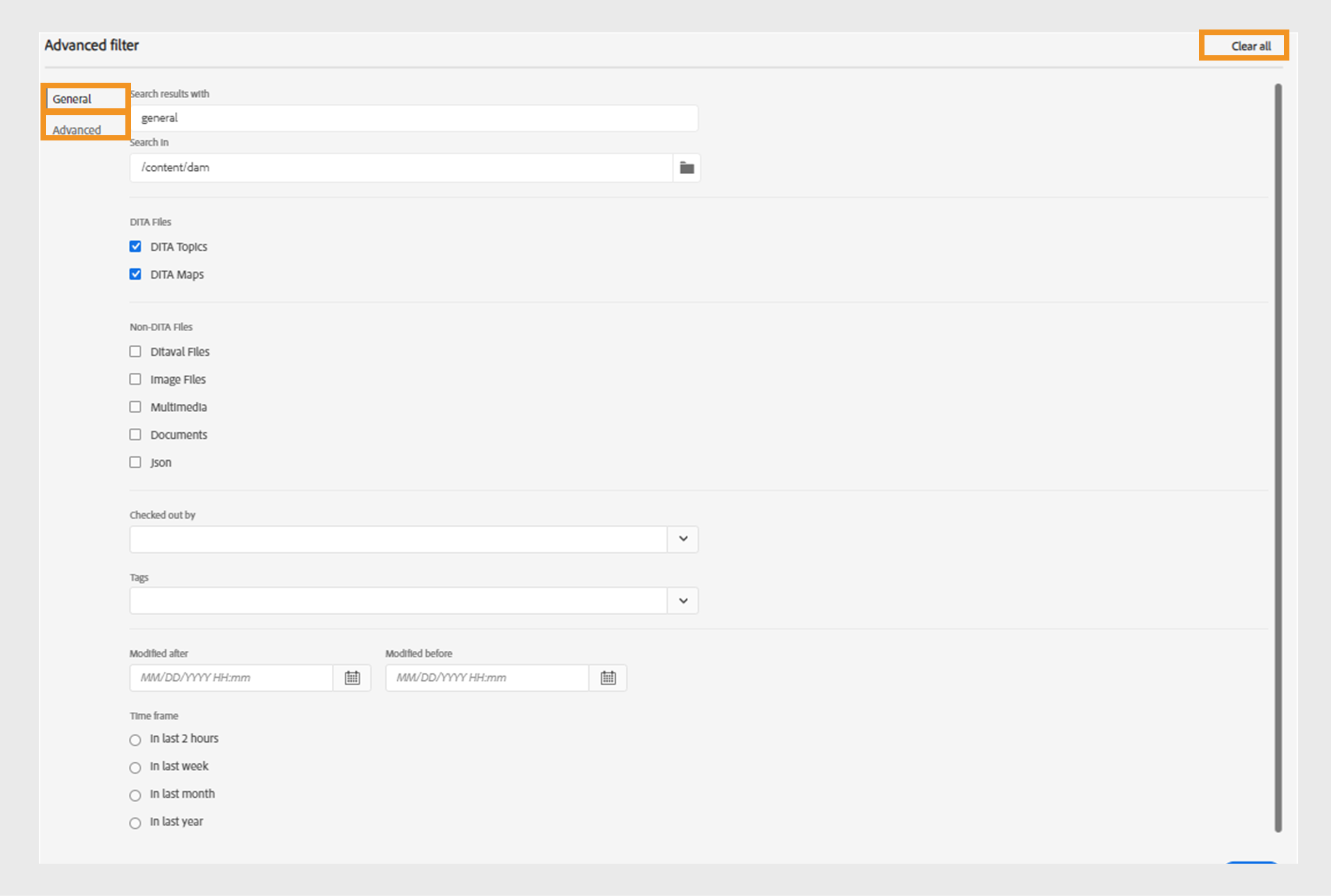The width and height of the screenshot is (1331, 896).
Task: Select the Modified after date input
Action: tap(231, 677)
